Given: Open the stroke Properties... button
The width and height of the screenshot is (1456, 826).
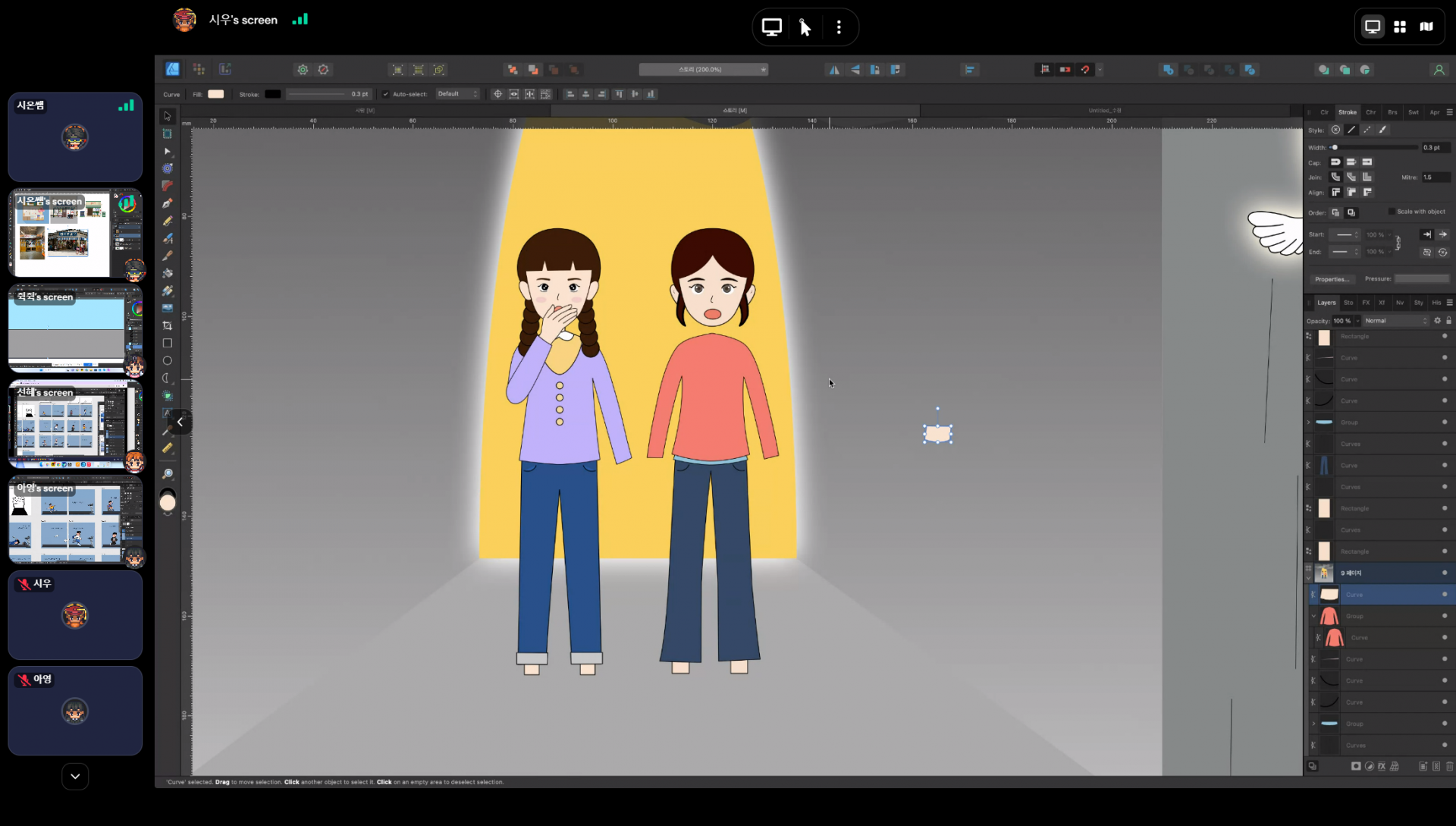Looking at the screenshot, I should click(x=1332, y=279).
